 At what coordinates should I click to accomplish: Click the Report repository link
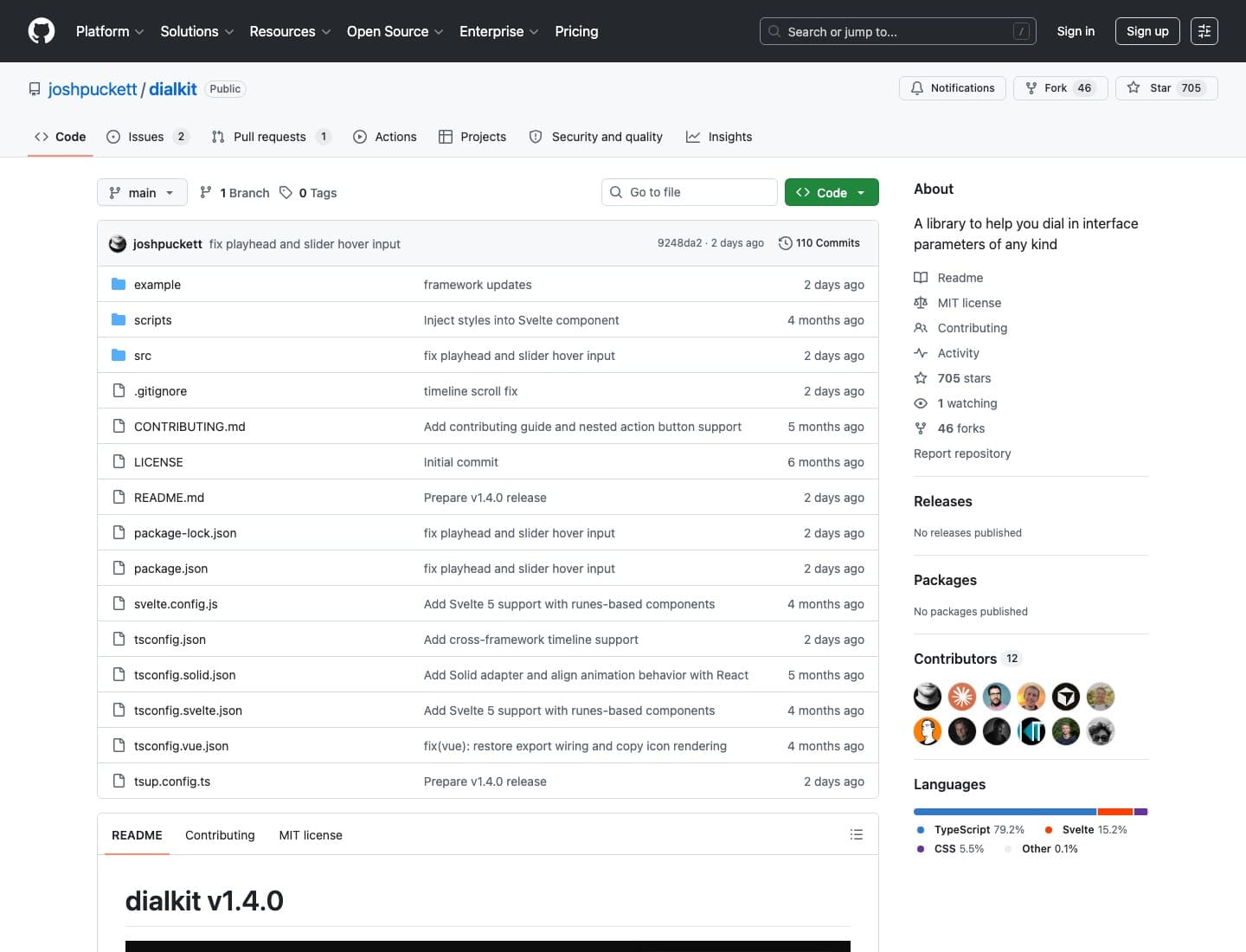tap(962, 453)
